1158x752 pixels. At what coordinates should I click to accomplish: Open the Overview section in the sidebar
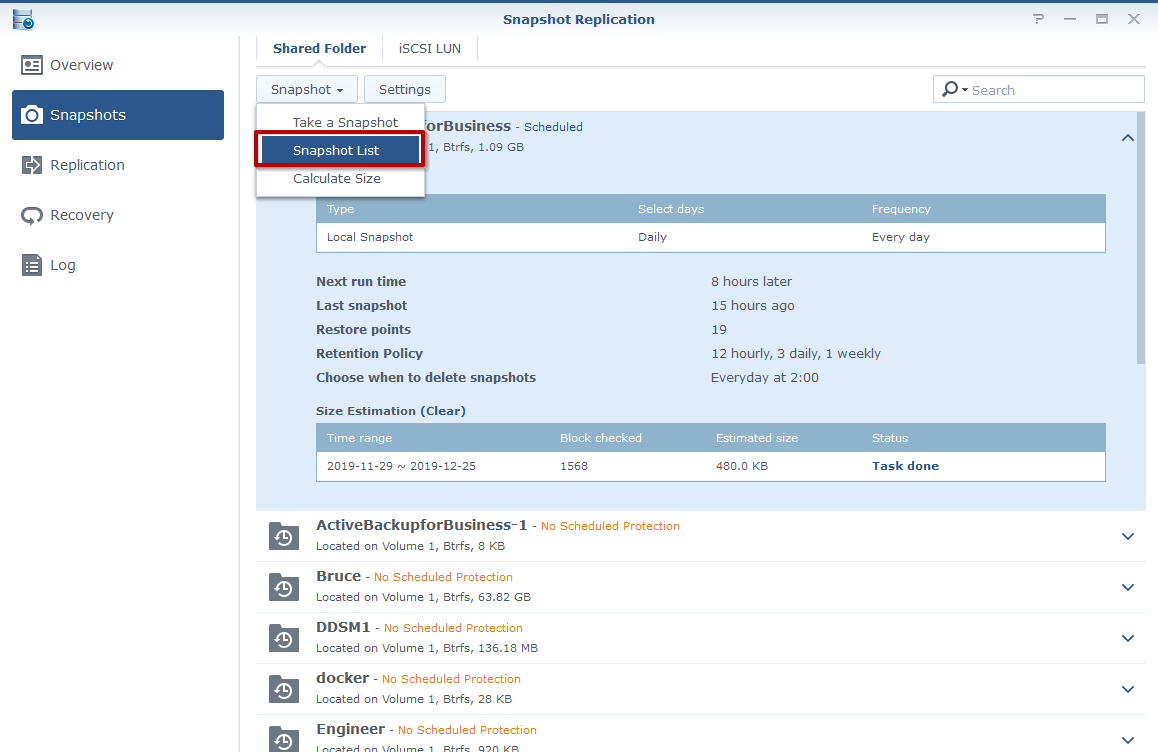[x=79, y=64]
